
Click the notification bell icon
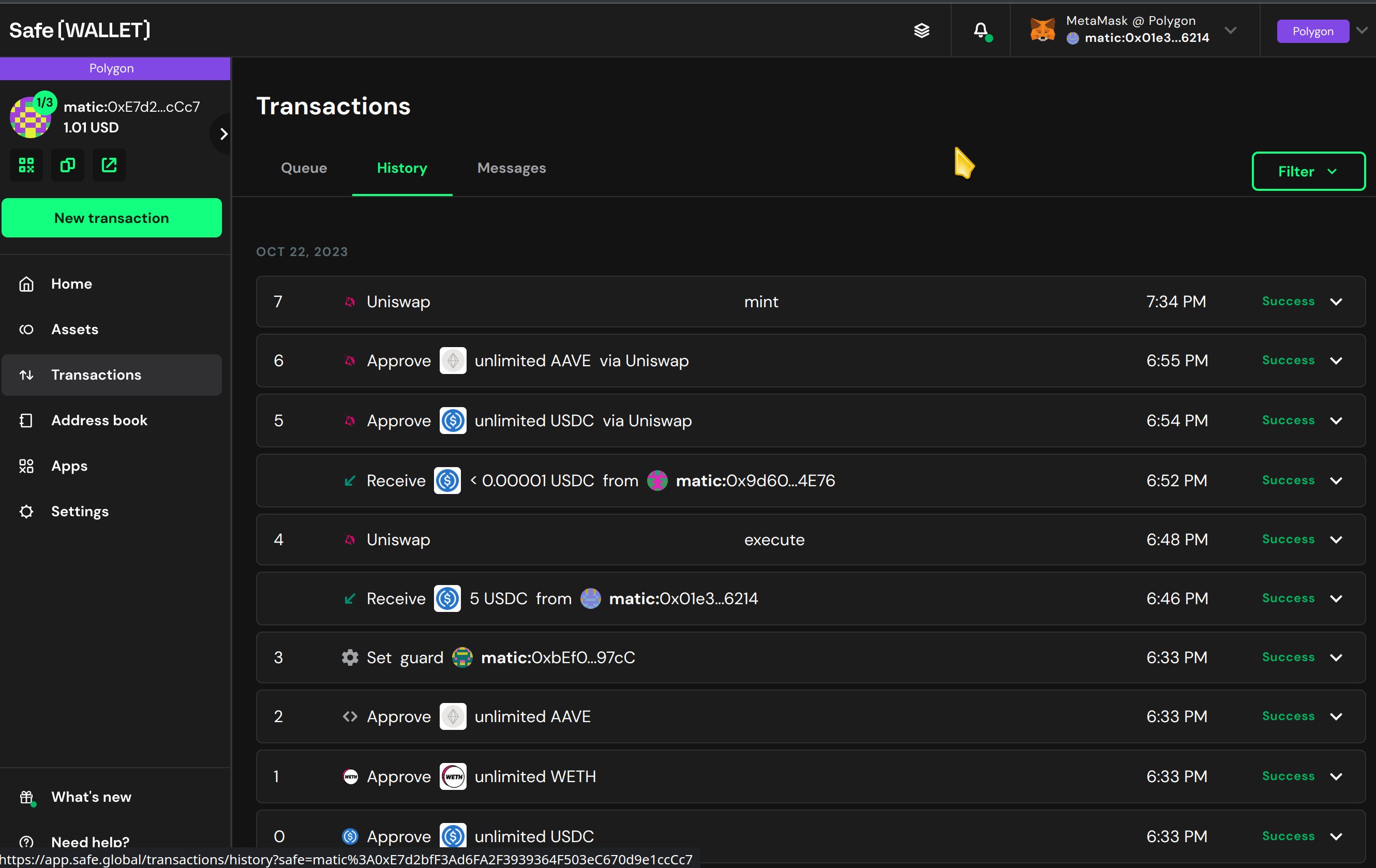981,30
